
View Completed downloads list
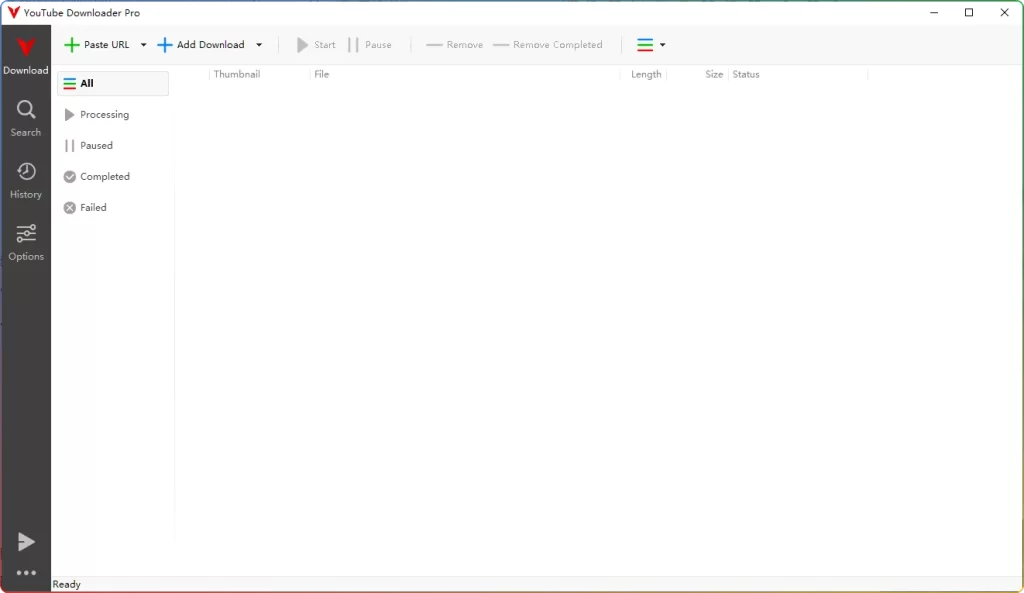[104, 176]
